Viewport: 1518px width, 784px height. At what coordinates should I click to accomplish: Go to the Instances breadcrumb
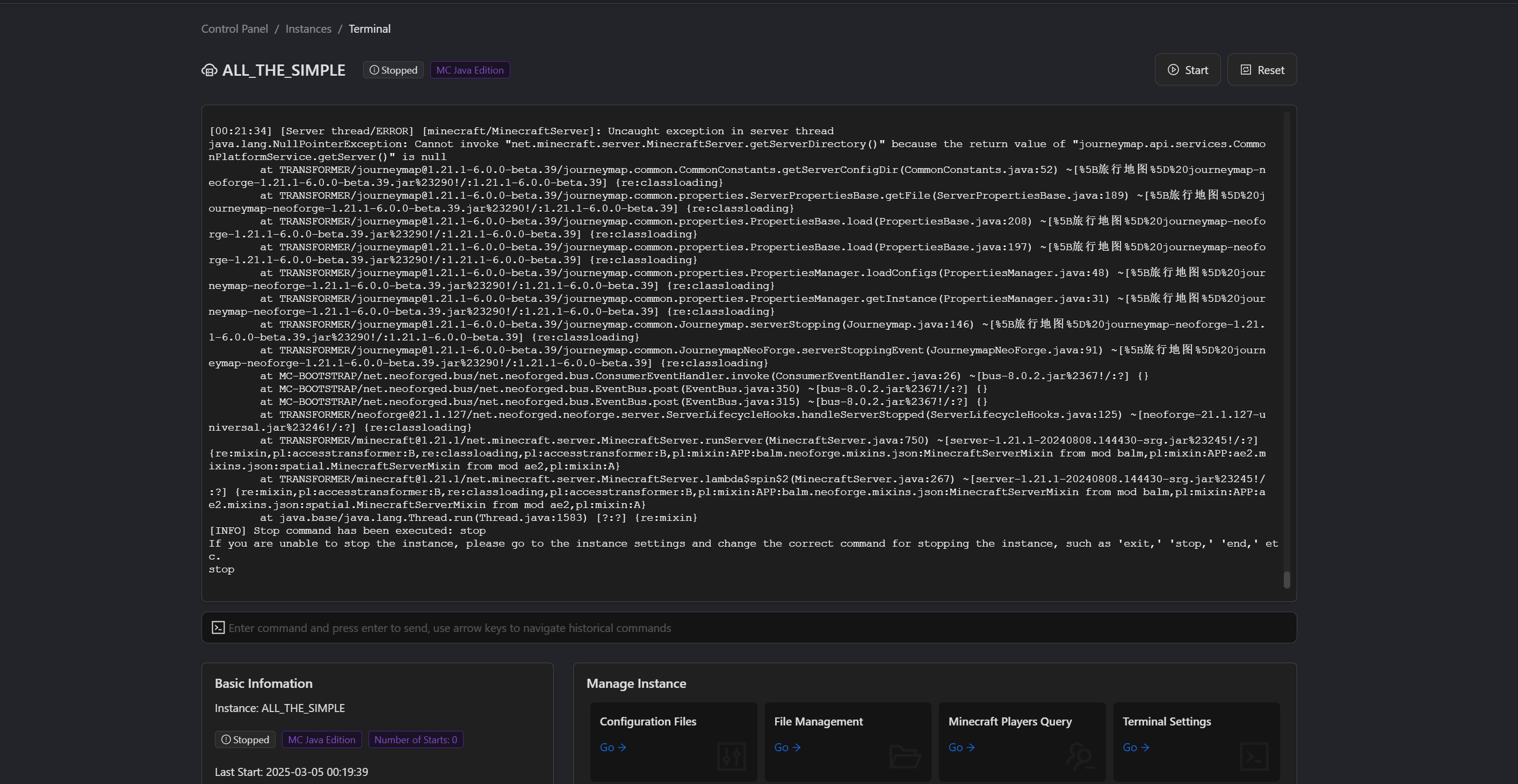(308, 29)
